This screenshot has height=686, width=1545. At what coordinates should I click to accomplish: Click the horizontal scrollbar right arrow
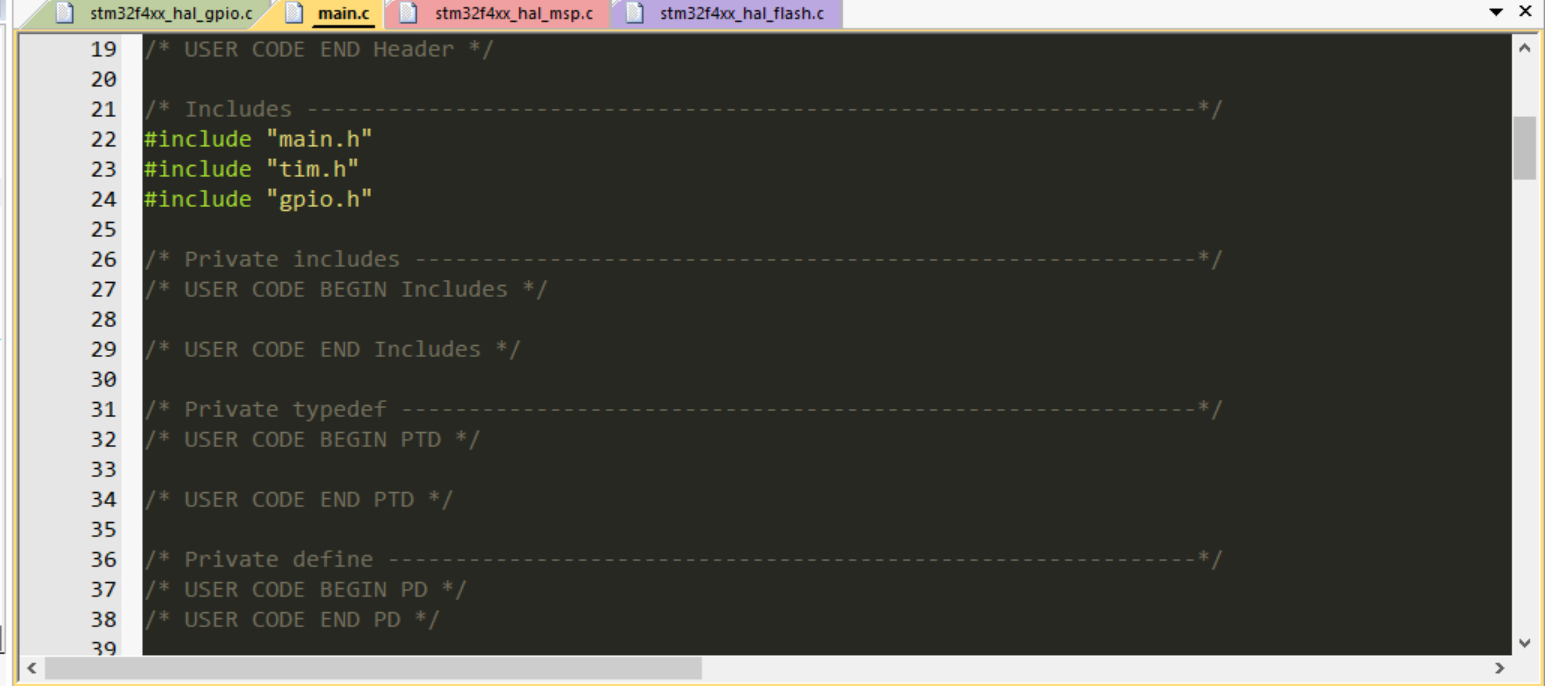point(1499,667)
